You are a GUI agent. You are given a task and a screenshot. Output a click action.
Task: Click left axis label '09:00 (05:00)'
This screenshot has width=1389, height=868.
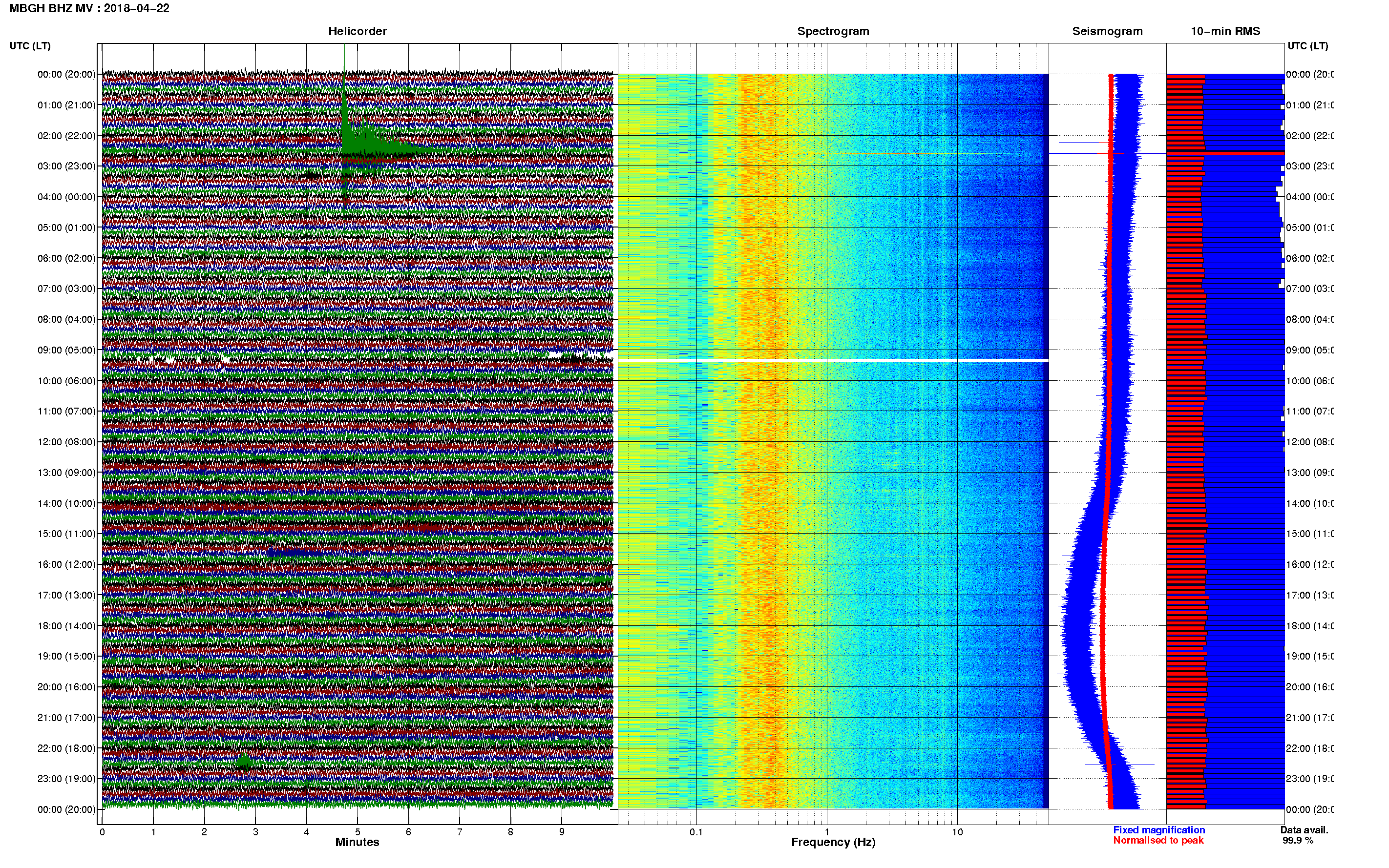[x=66, y=350]
